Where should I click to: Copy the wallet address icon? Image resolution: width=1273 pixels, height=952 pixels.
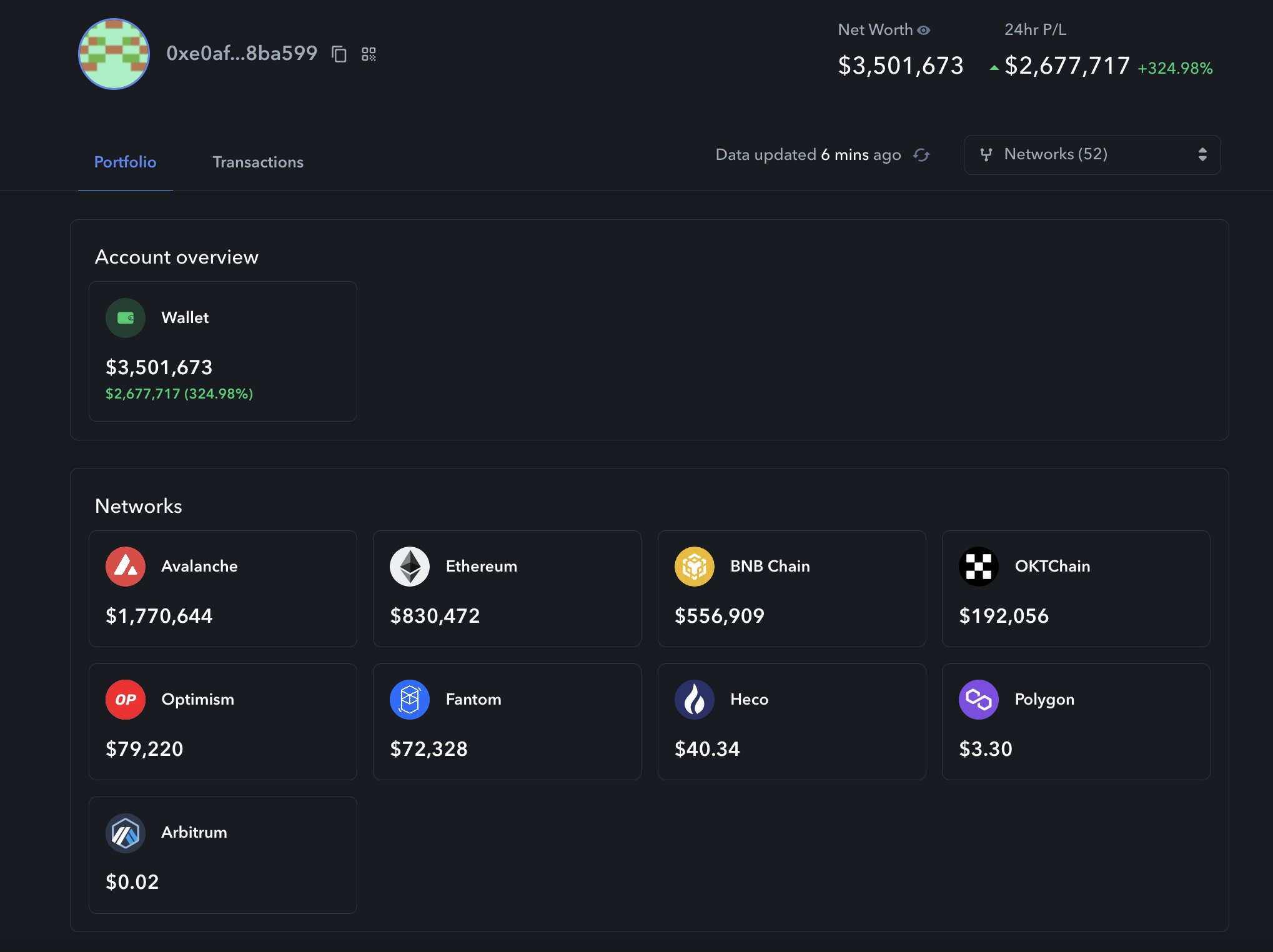(339, 54)
